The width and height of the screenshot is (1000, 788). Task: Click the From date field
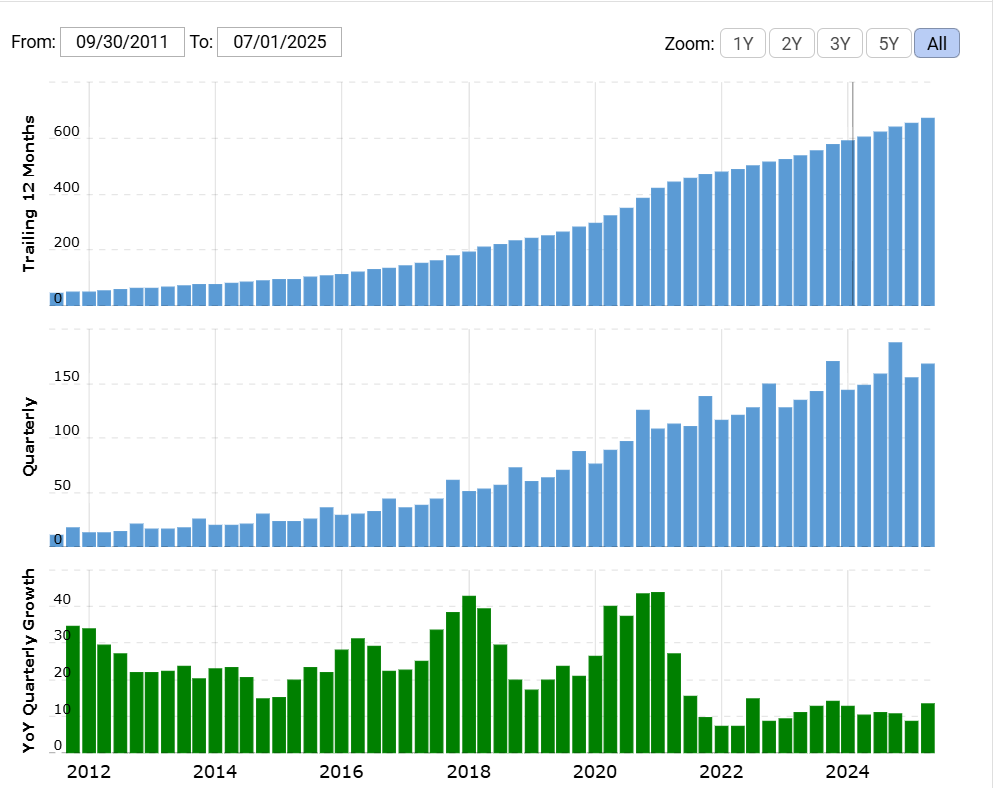tap(122, 42)
